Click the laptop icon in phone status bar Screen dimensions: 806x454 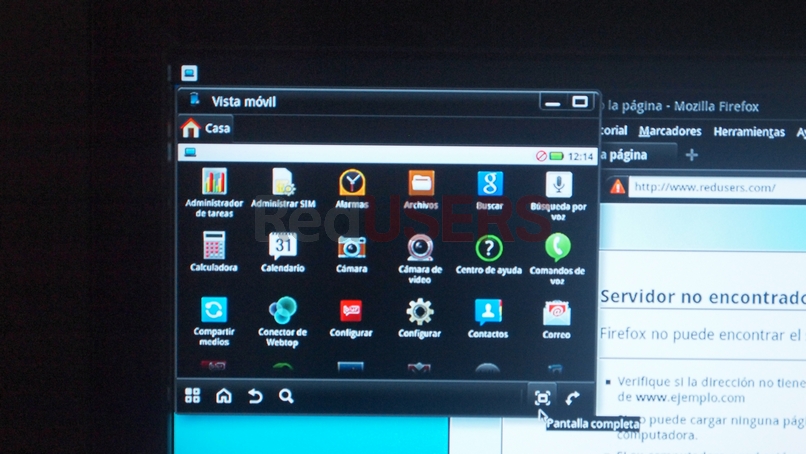[x=191, y=152]
